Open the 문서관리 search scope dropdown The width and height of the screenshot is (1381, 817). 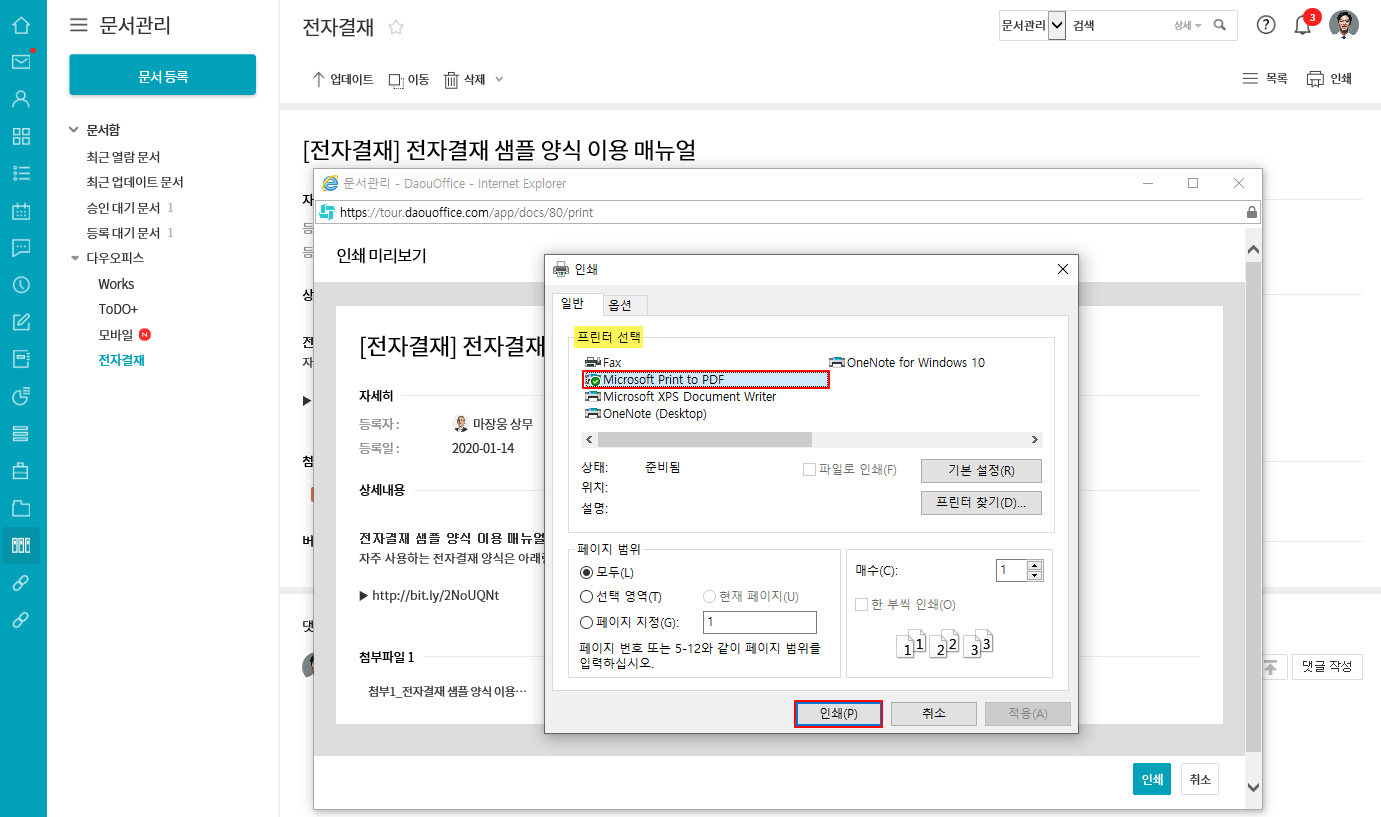pos(1057,26)
